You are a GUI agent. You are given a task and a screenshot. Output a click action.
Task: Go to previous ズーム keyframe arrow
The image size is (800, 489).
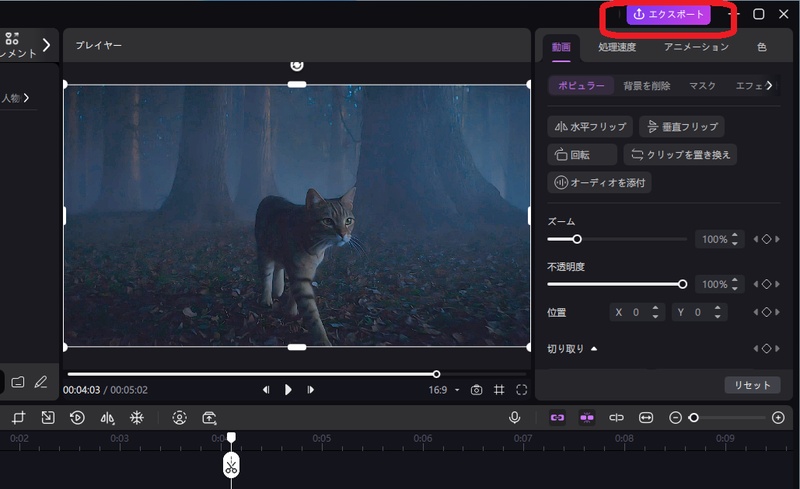[x=756, y=239]
